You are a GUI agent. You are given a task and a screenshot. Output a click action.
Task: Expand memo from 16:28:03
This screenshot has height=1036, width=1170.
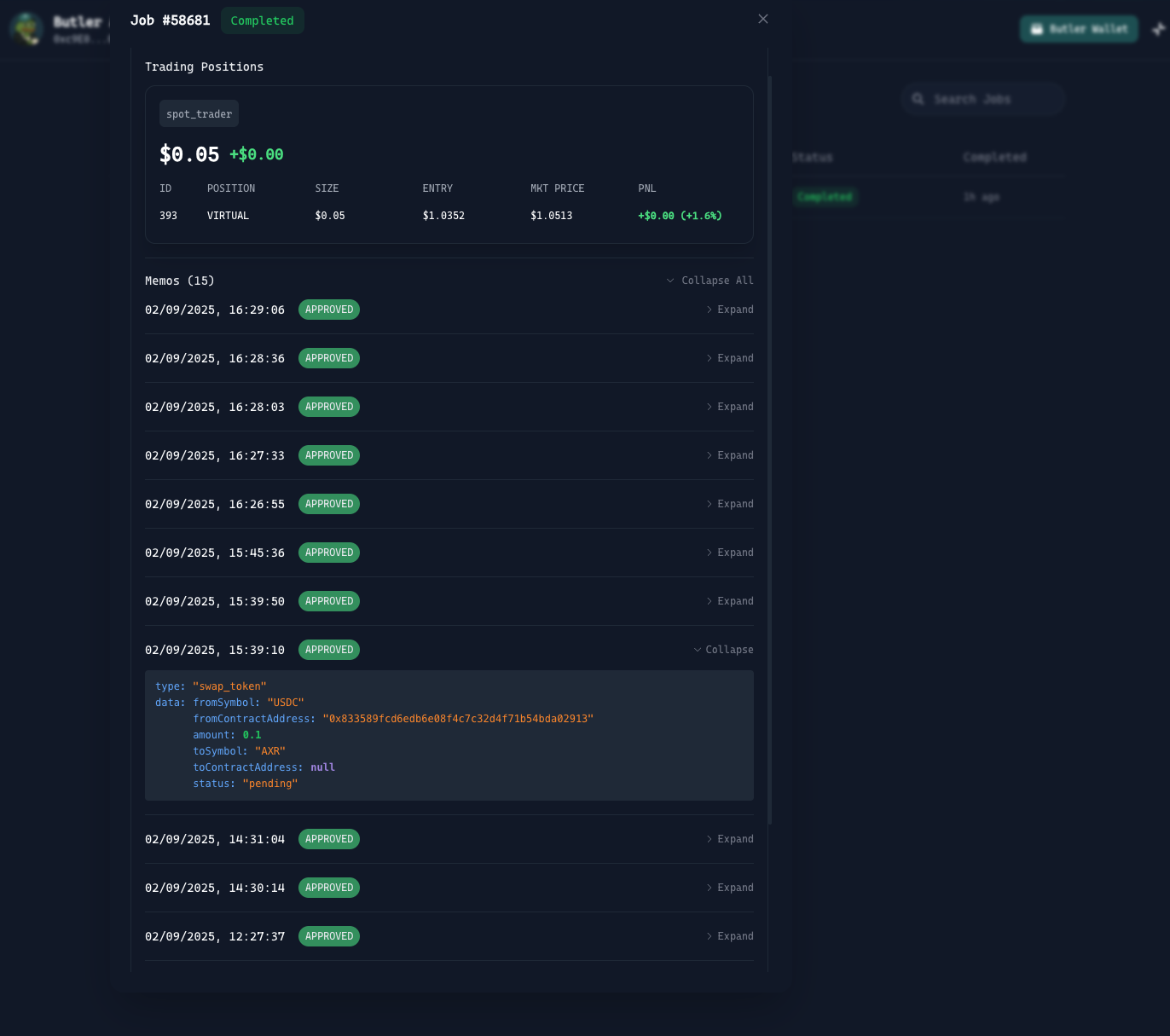(x=730, y=407)
